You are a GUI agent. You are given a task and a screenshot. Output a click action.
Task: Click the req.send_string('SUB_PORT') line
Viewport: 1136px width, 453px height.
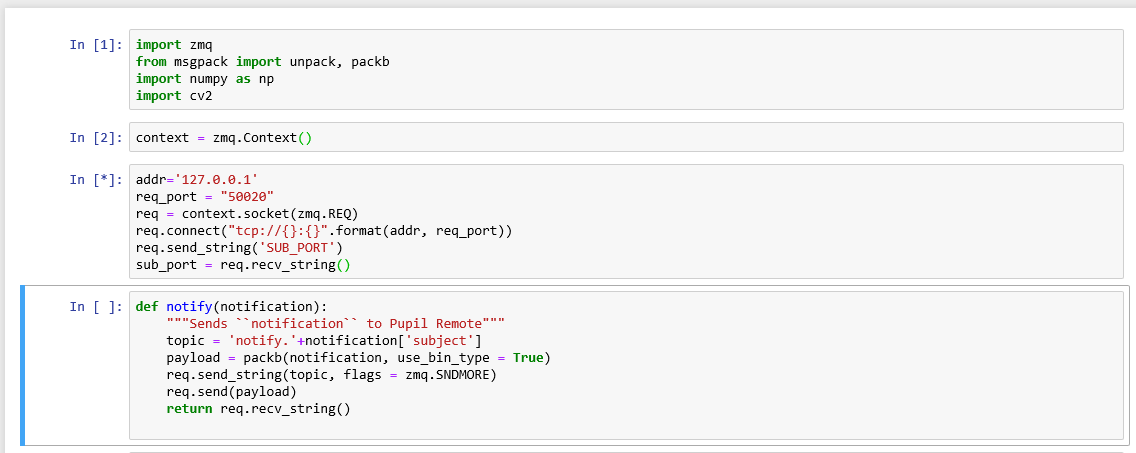239,248
